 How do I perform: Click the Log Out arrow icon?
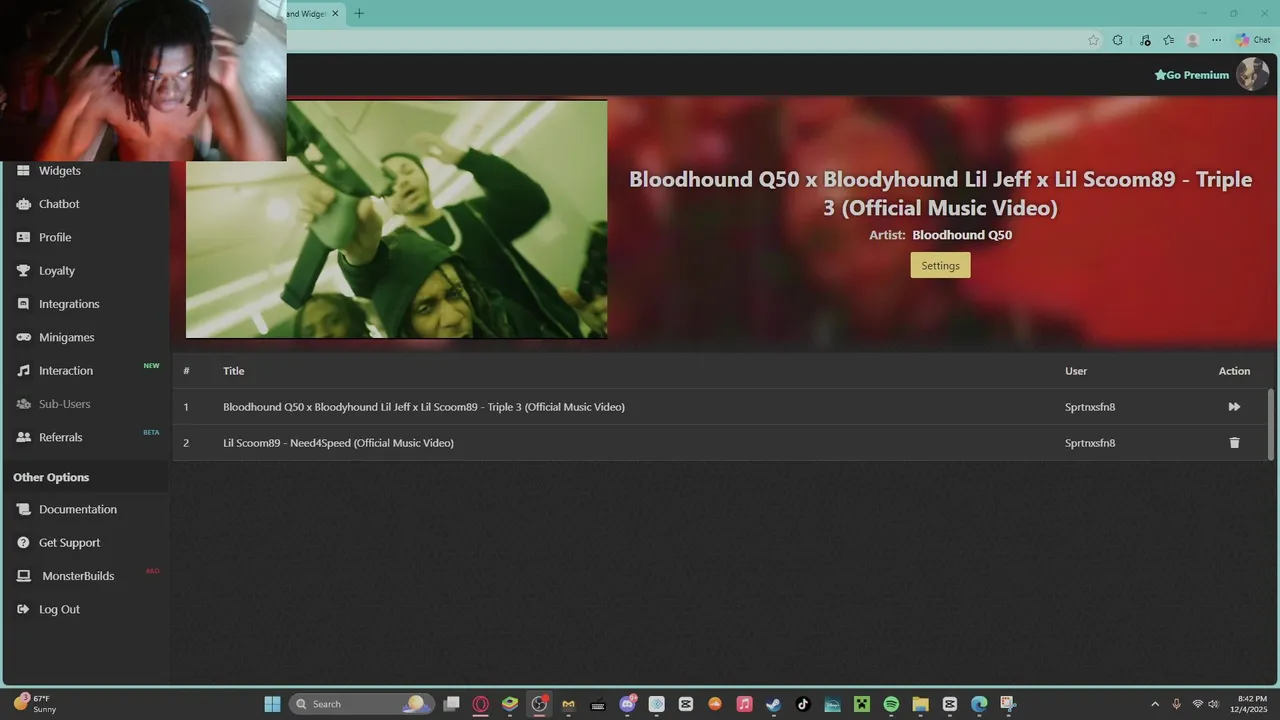point(24,609)
